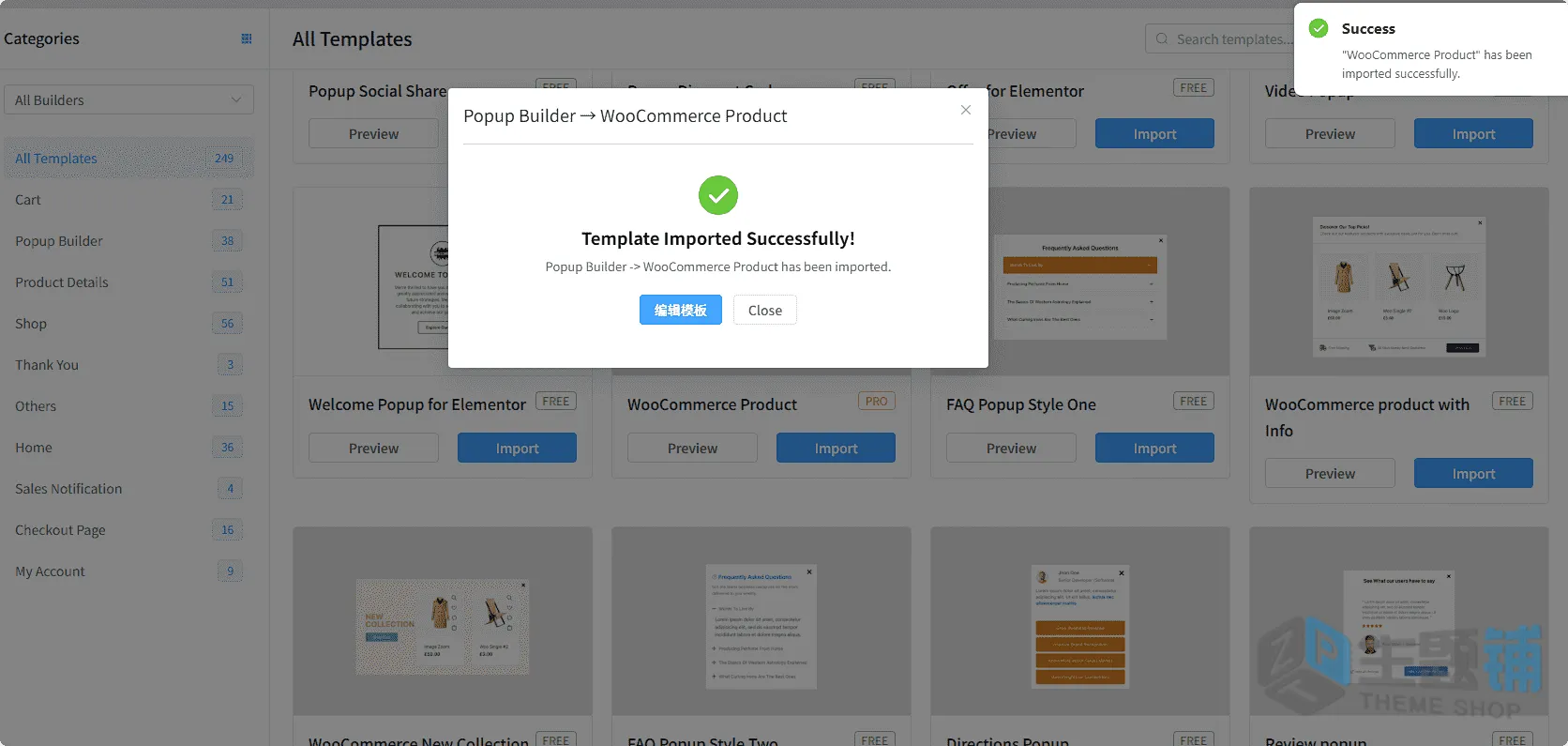The image size is (1568, 746).
Task: Import the Video Popup template
Action: coord(1473,133)
